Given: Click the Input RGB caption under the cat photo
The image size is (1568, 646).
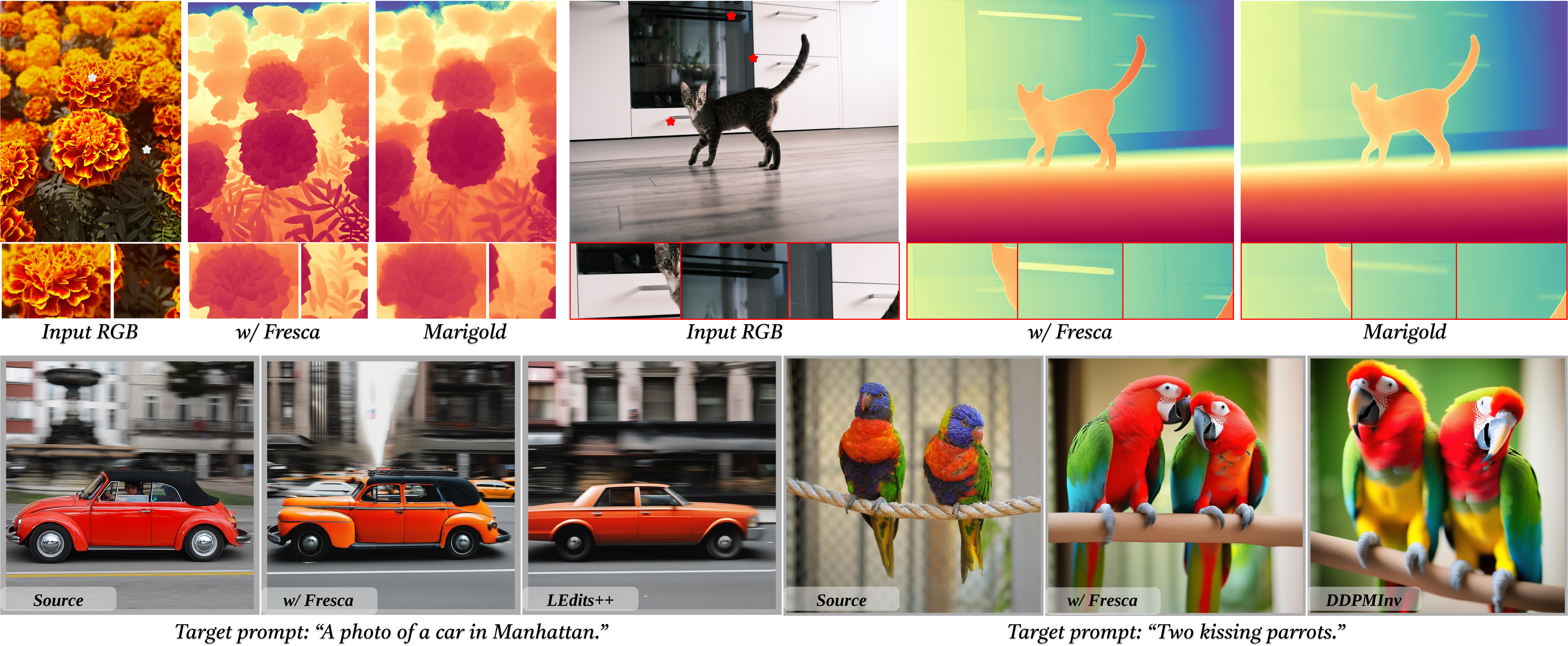Looking at the screenshot, I should 734,333.
